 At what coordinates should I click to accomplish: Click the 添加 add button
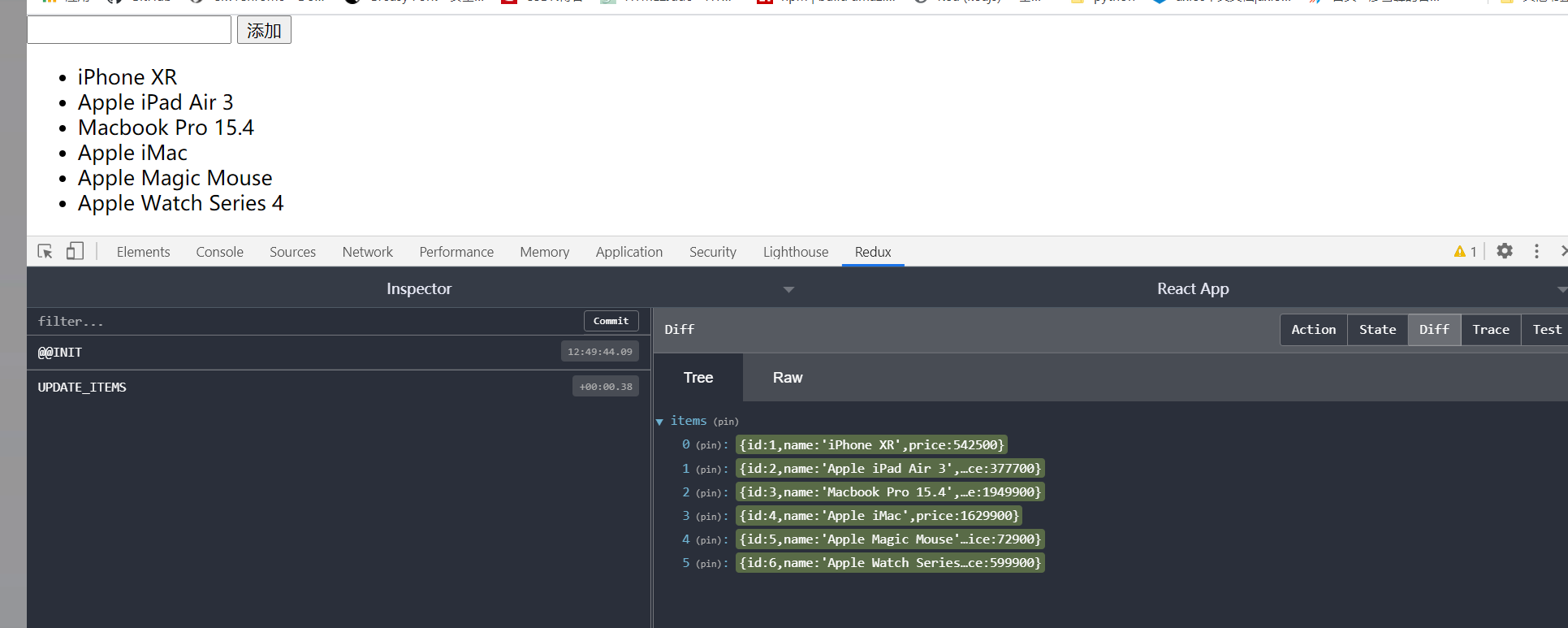264,31
